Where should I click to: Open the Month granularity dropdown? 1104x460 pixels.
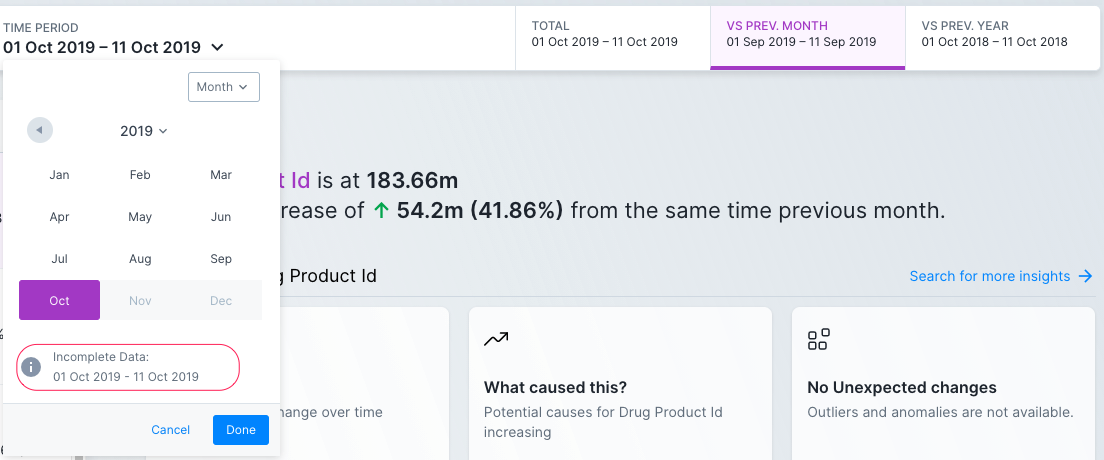(223, 87)
